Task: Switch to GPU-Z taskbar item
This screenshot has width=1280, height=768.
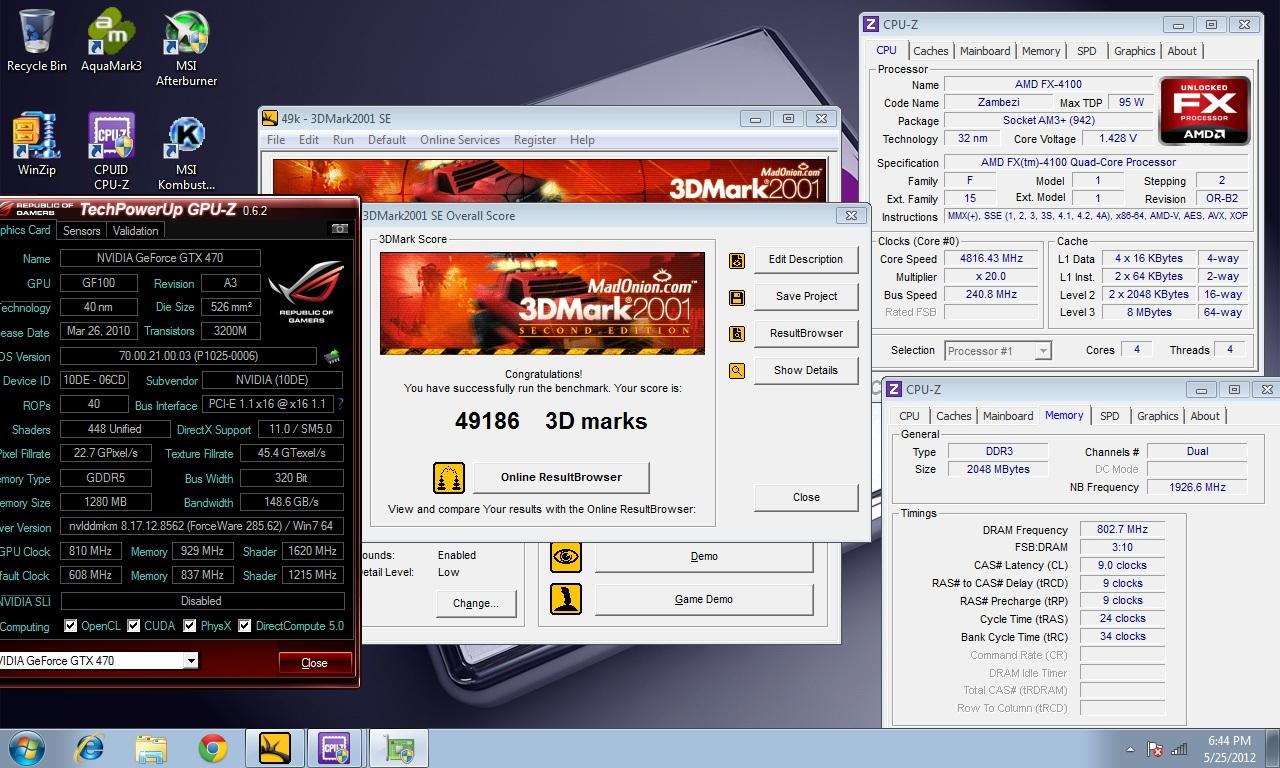Action: click(x=399, y=748)
